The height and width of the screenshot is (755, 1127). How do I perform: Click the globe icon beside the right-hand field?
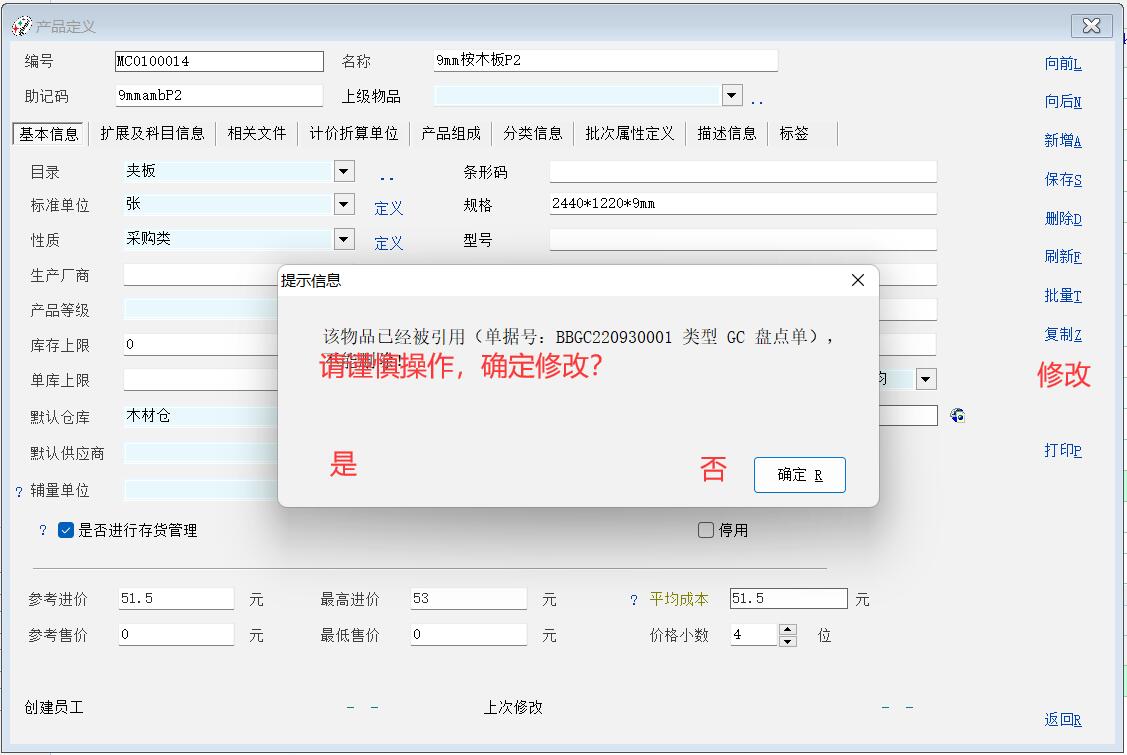point(957,415)
